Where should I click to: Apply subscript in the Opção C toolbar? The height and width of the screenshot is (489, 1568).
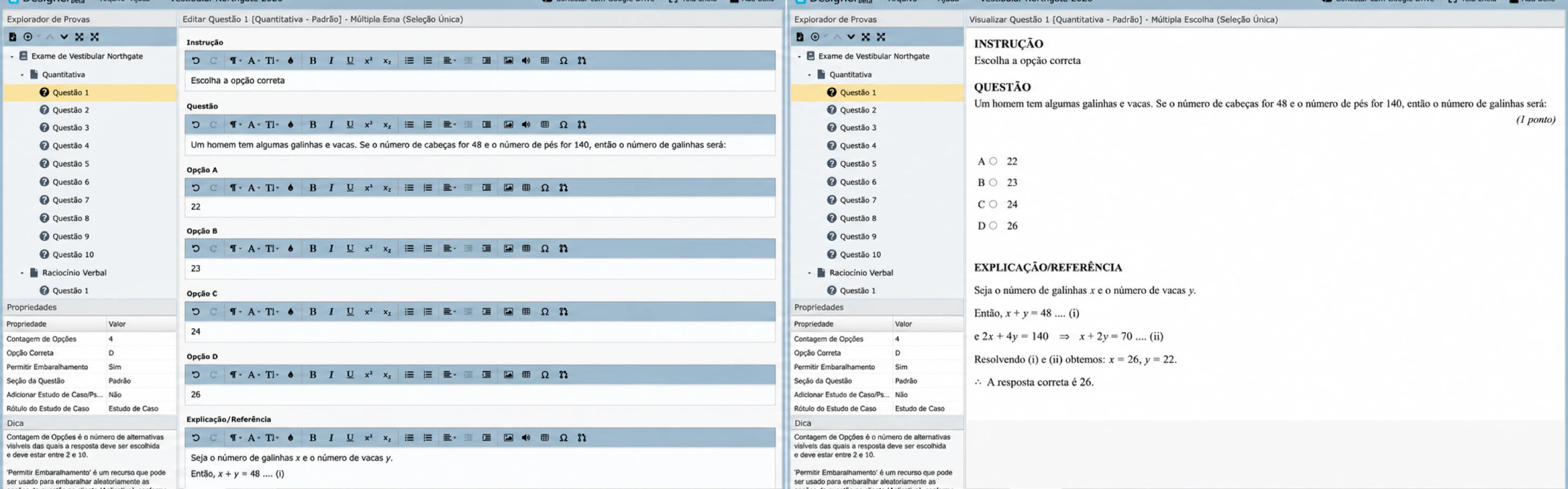pyautogui.click(x=387, y=312)
